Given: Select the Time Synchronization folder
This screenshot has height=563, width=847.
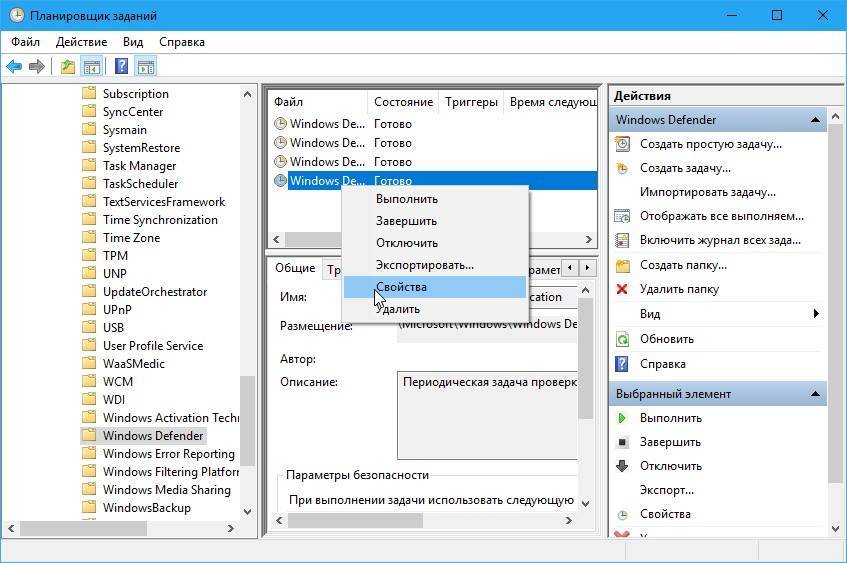Looking at the screenshot, I should (x=160, y=220).
